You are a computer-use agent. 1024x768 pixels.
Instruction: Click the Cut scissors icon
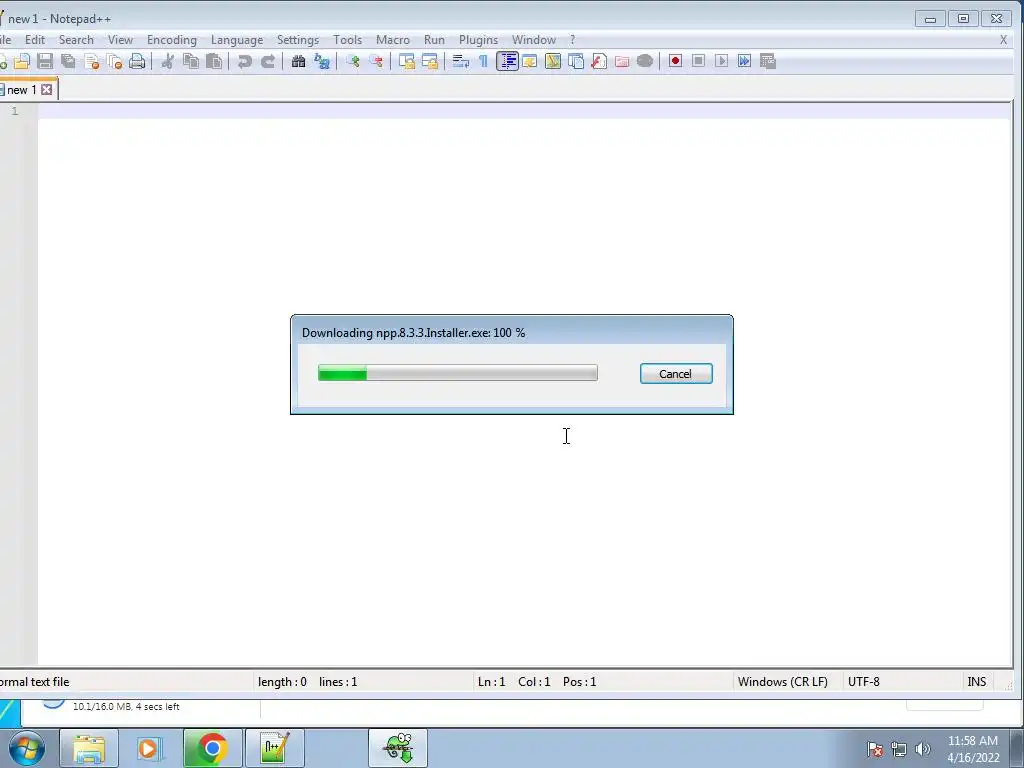[168, 61]
